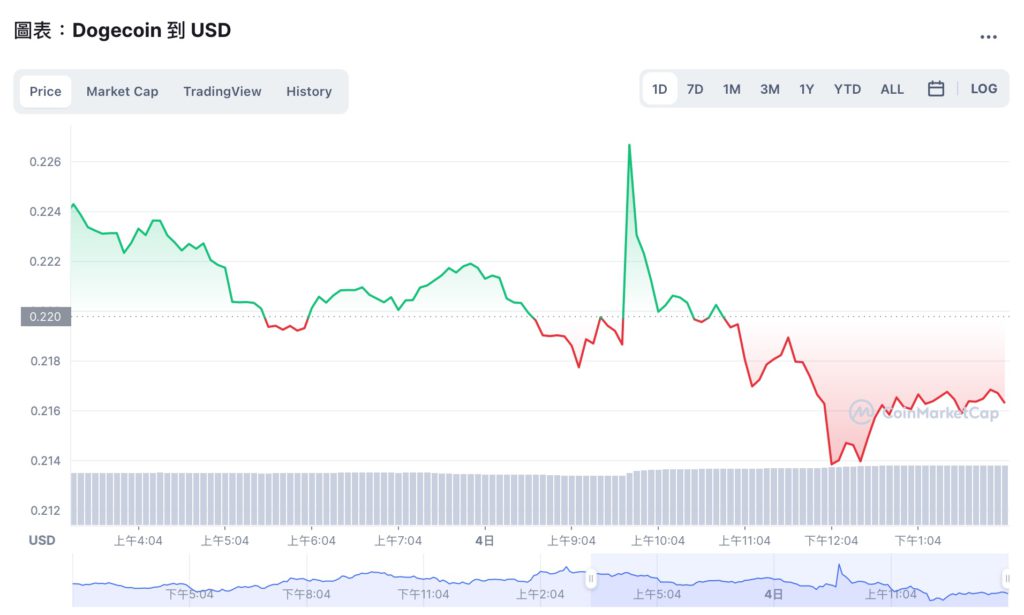Select the YTD range

[847, 89]
